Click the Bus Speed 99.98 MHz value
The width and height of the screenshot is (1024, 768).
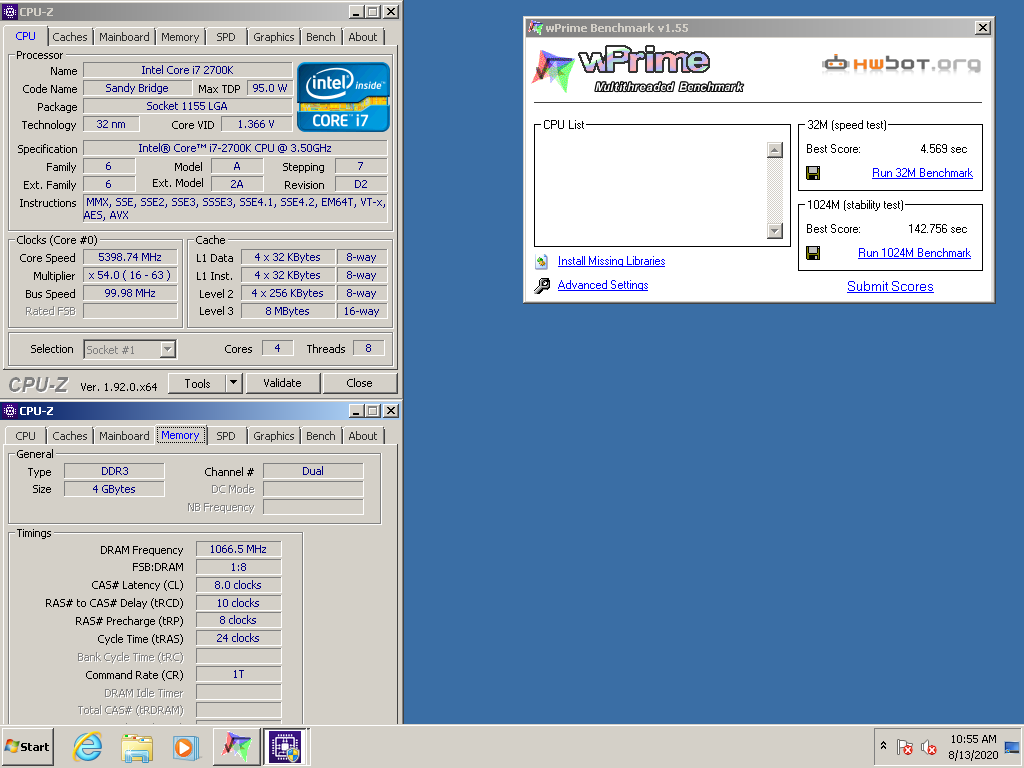(130, 294)
